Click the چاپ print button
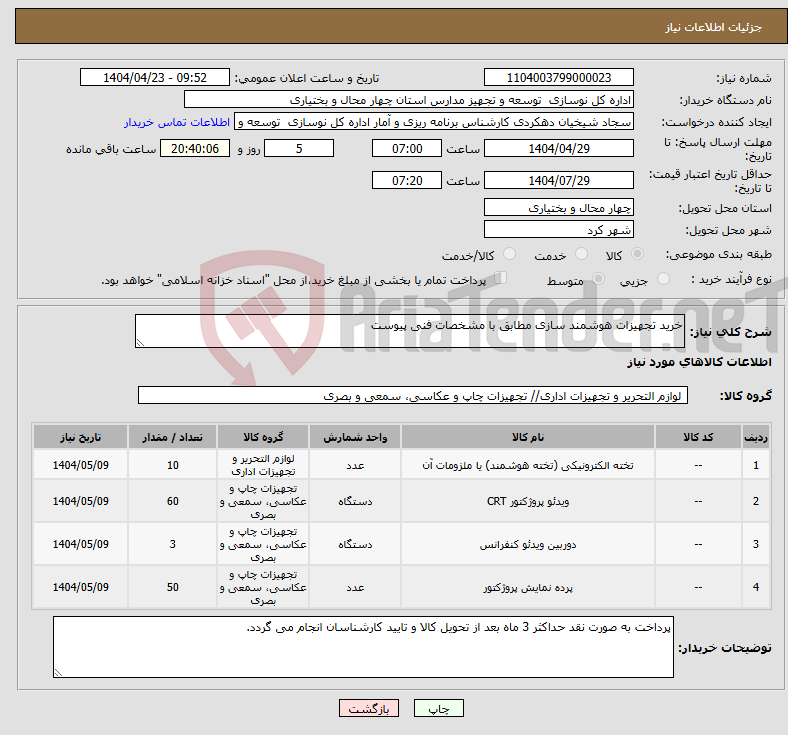Viewport: 788px width, 735px height. (x=439, y=708)
